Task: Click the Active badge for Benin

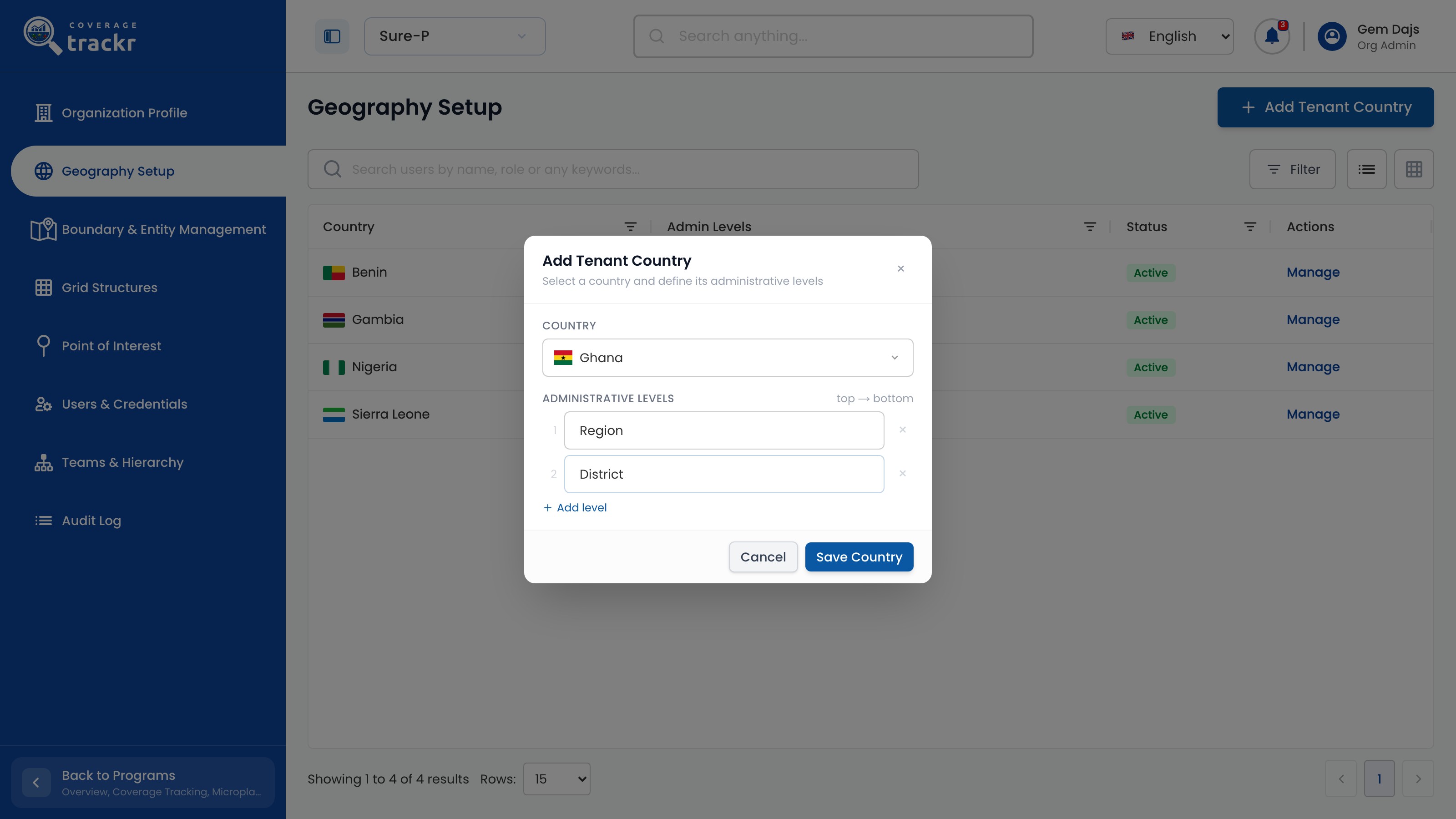Action: coord(1150,273)
